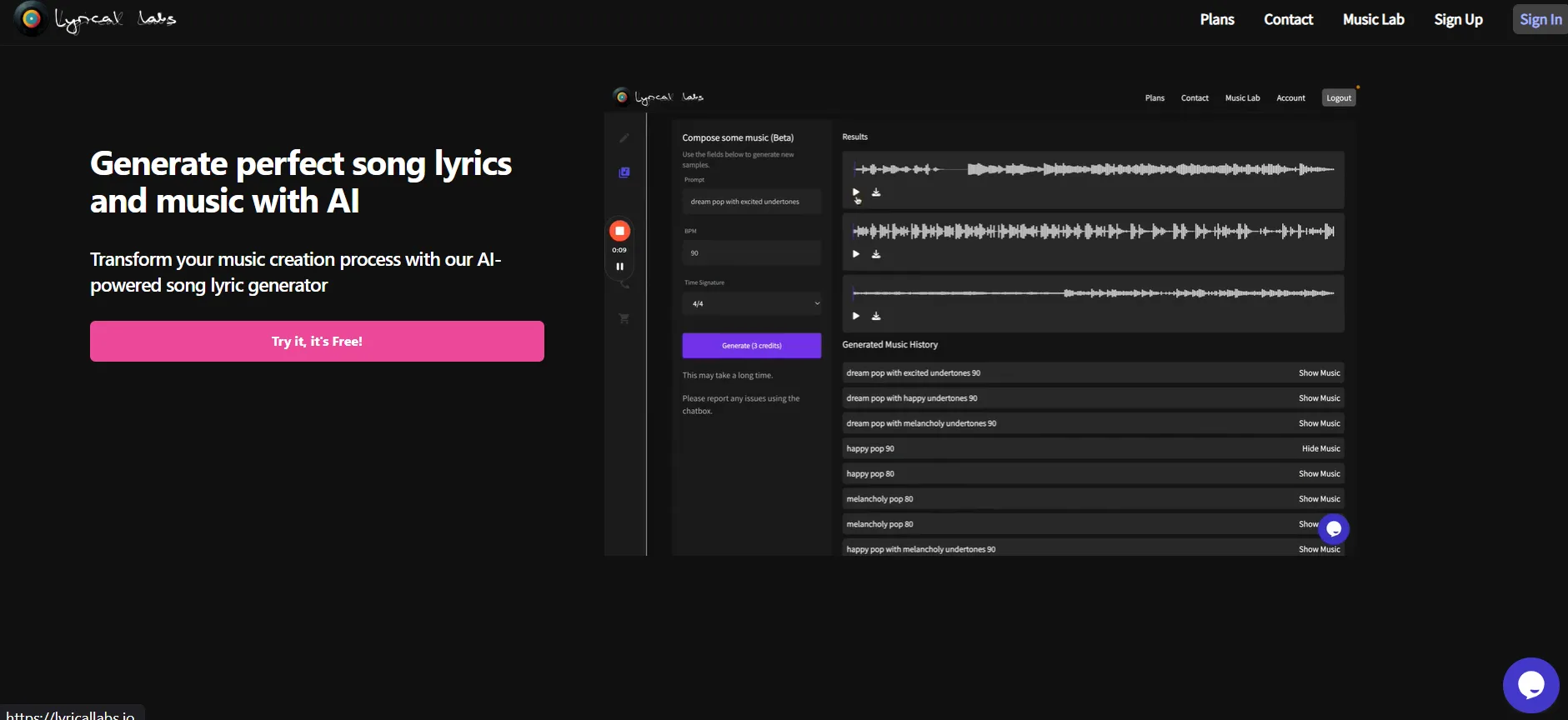The image size is (1568, 720).
Task: Open the large chat bubble at page bottom-right
Action: [x=1530, y=685]
